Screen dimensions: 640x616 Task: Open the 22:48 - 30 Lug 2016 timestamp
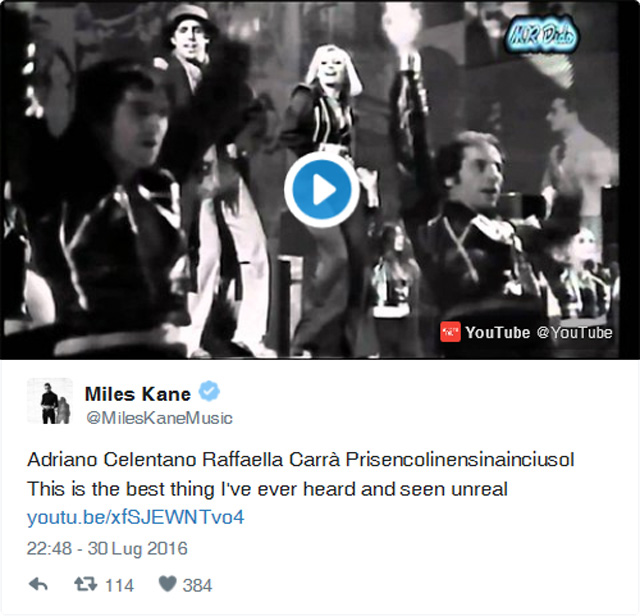pyautogui.click(x=107, y=548)
